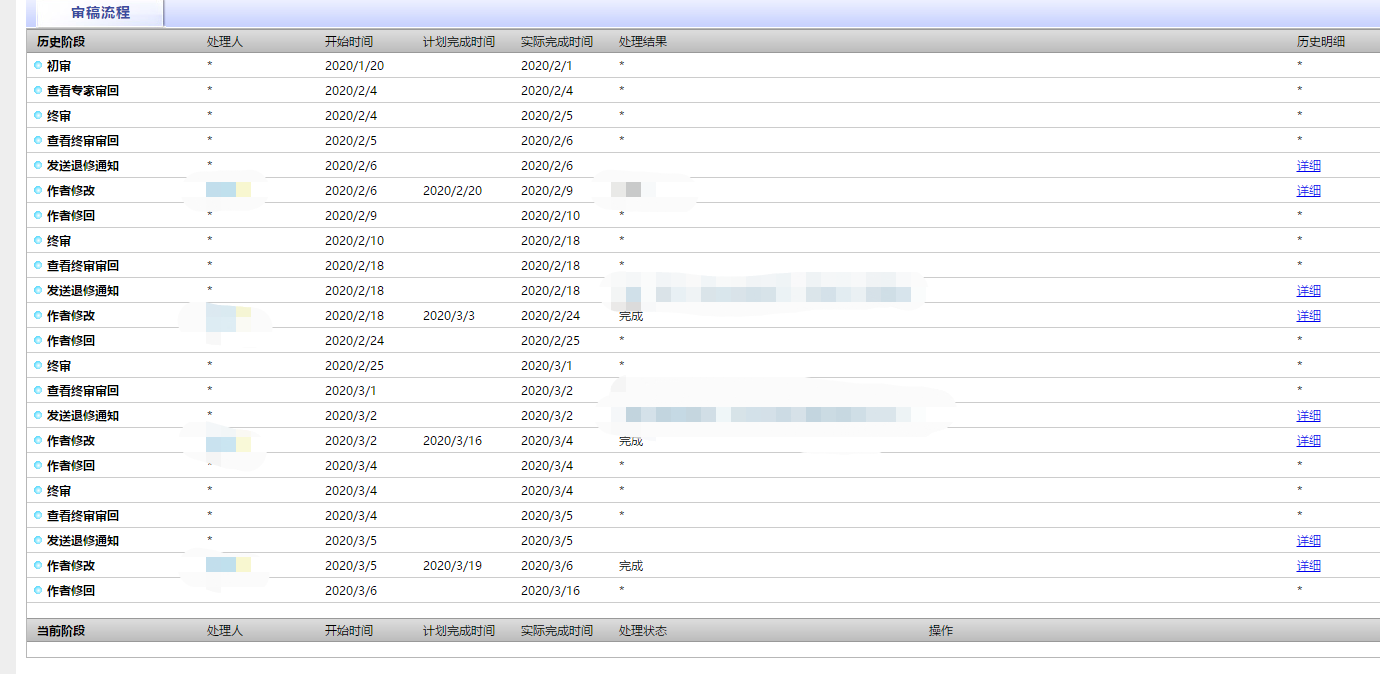The image size is (1380, 674).
Task: Click bullet icon of 查看终审审回 starting 2020/3/4
Action: pos(38,516)
